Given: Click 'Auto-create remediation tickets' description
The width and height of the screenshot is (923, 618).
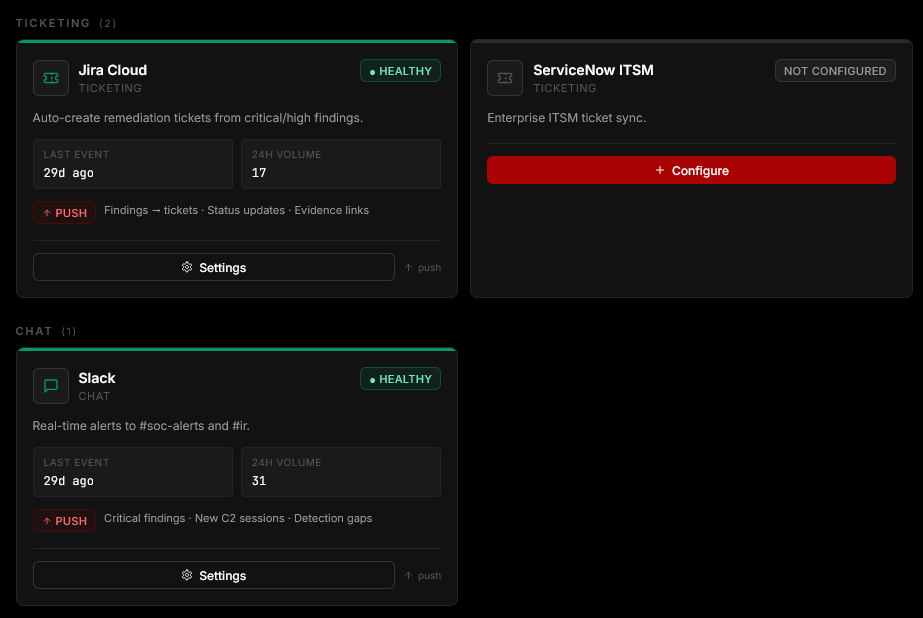Looking at the screenshot, I should (x=198, y=118).
